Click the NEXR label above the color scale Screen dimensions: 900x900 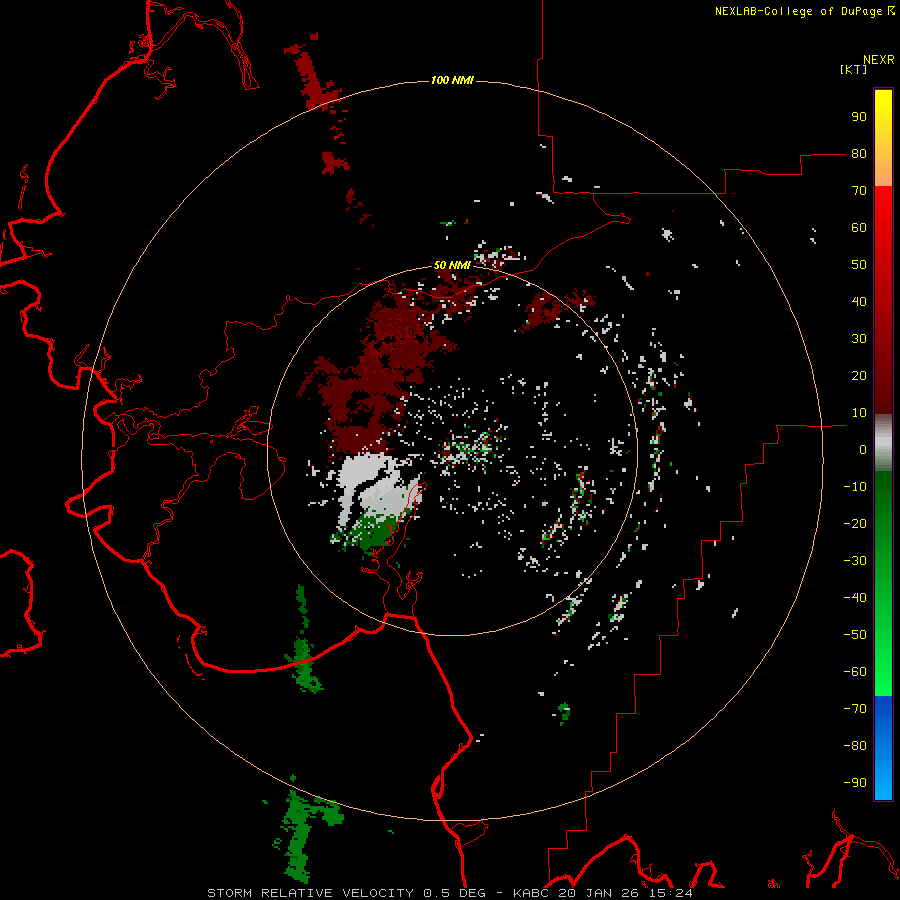tap(879, 60)
